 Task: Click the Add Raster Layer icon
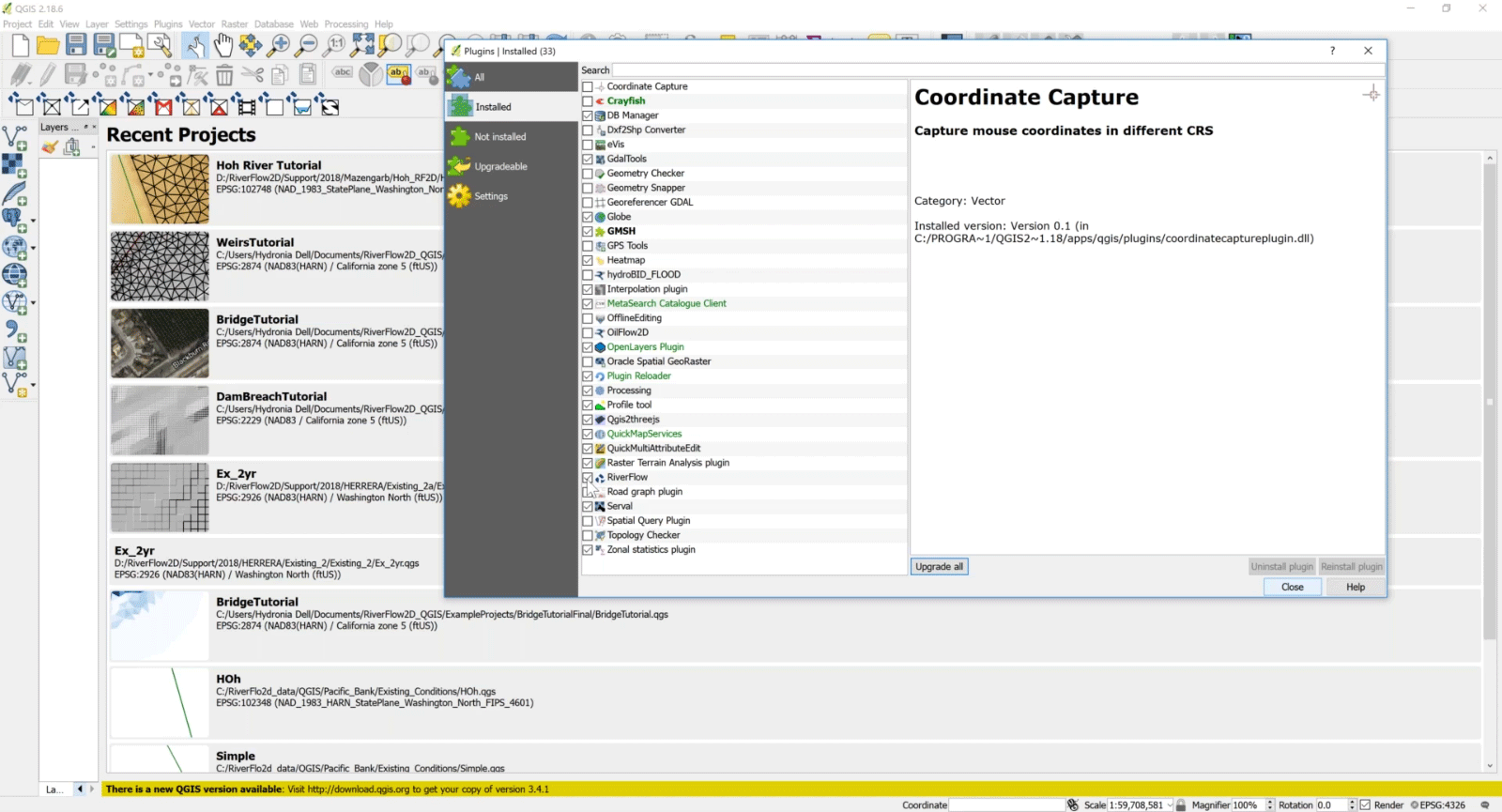pyautogui.click(x=14, y=166)
